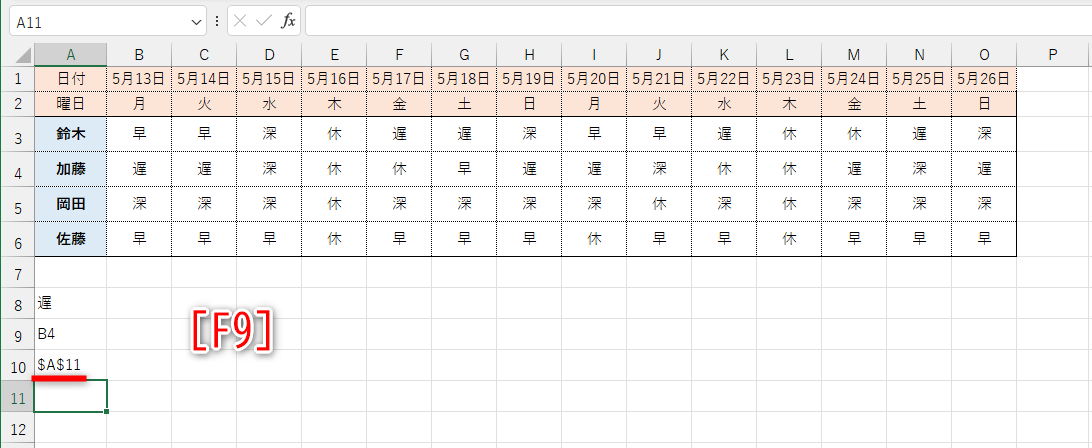Click the Enter checkmark icon in formula bar
The width and height of the screenshot is (1092, 448).
point(264,20)
